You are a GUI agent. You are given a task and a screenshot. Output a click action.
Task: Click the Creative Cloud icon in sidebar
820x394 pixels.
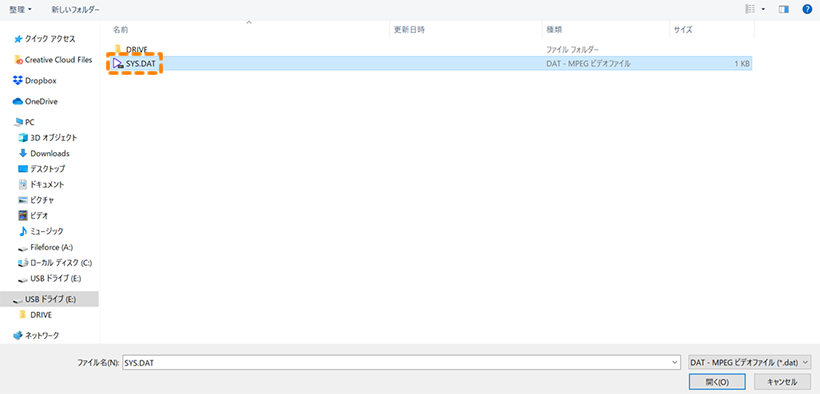(x=18, y=60)
